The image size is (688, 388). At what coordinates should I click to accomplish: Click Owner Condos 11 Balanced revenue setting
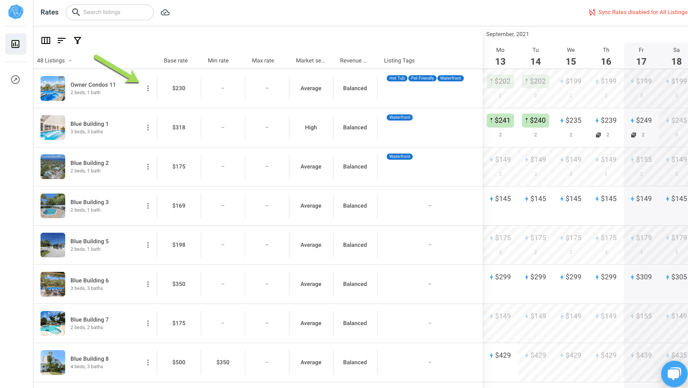[355, 88]
